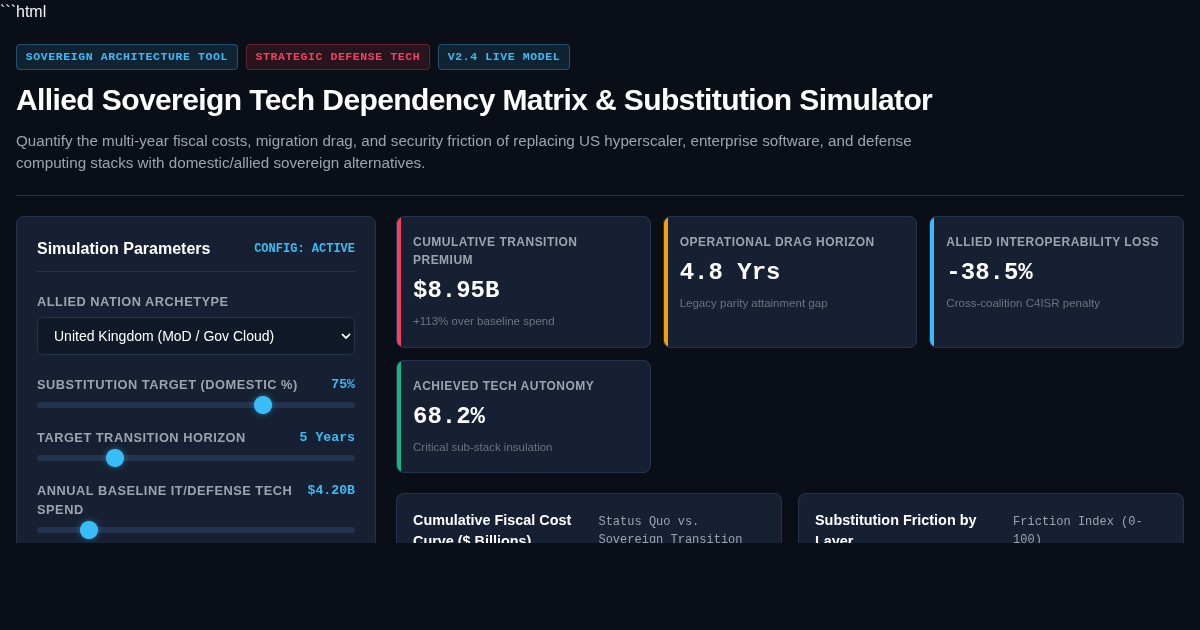This screenshot has height=630, width=1200.
Task: Click the Sovereign Architecture Tool badge
Action: point(127,57)
